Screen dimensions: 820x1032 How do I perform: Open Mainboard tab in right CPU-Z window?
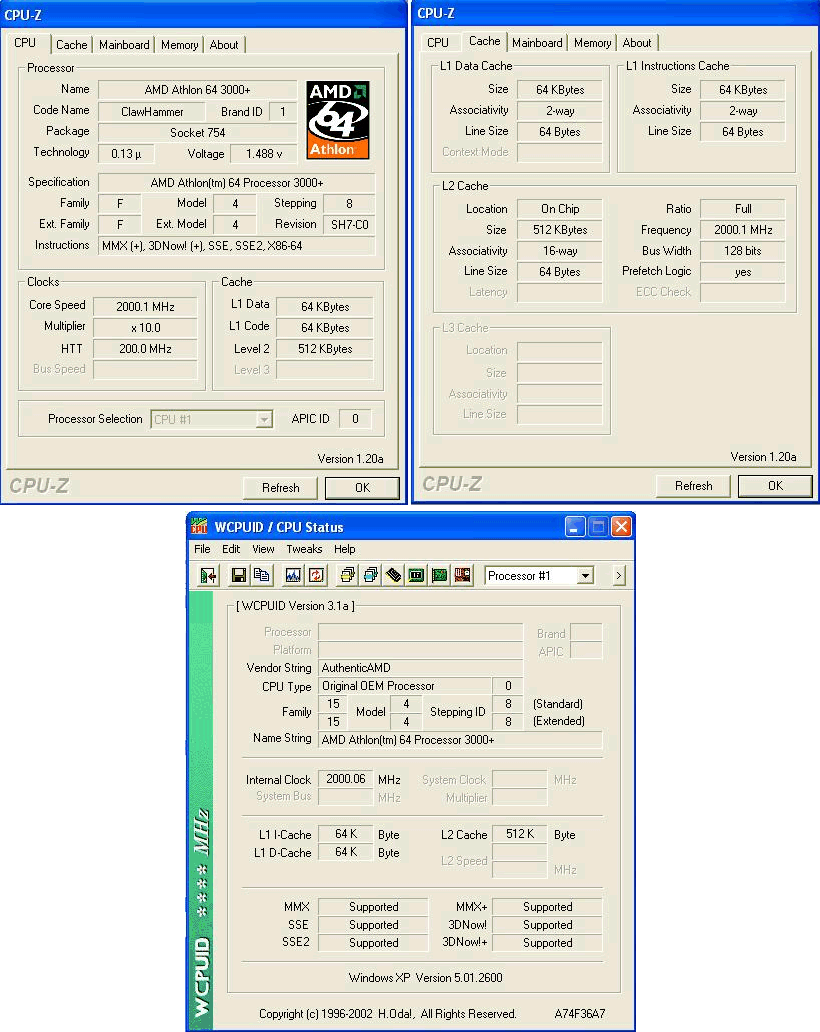[537, 43]
